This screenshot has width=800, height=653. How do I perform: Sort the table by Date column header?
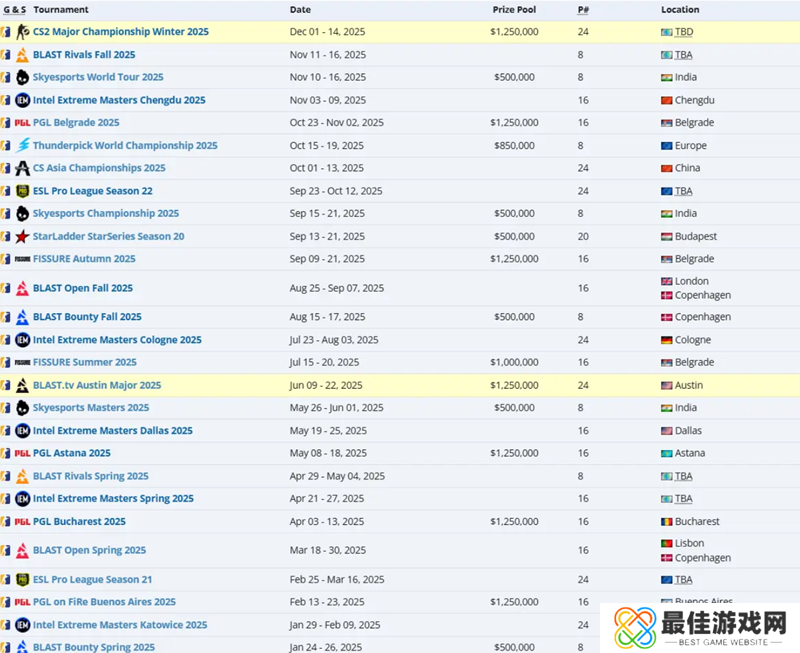click(300, 9)
